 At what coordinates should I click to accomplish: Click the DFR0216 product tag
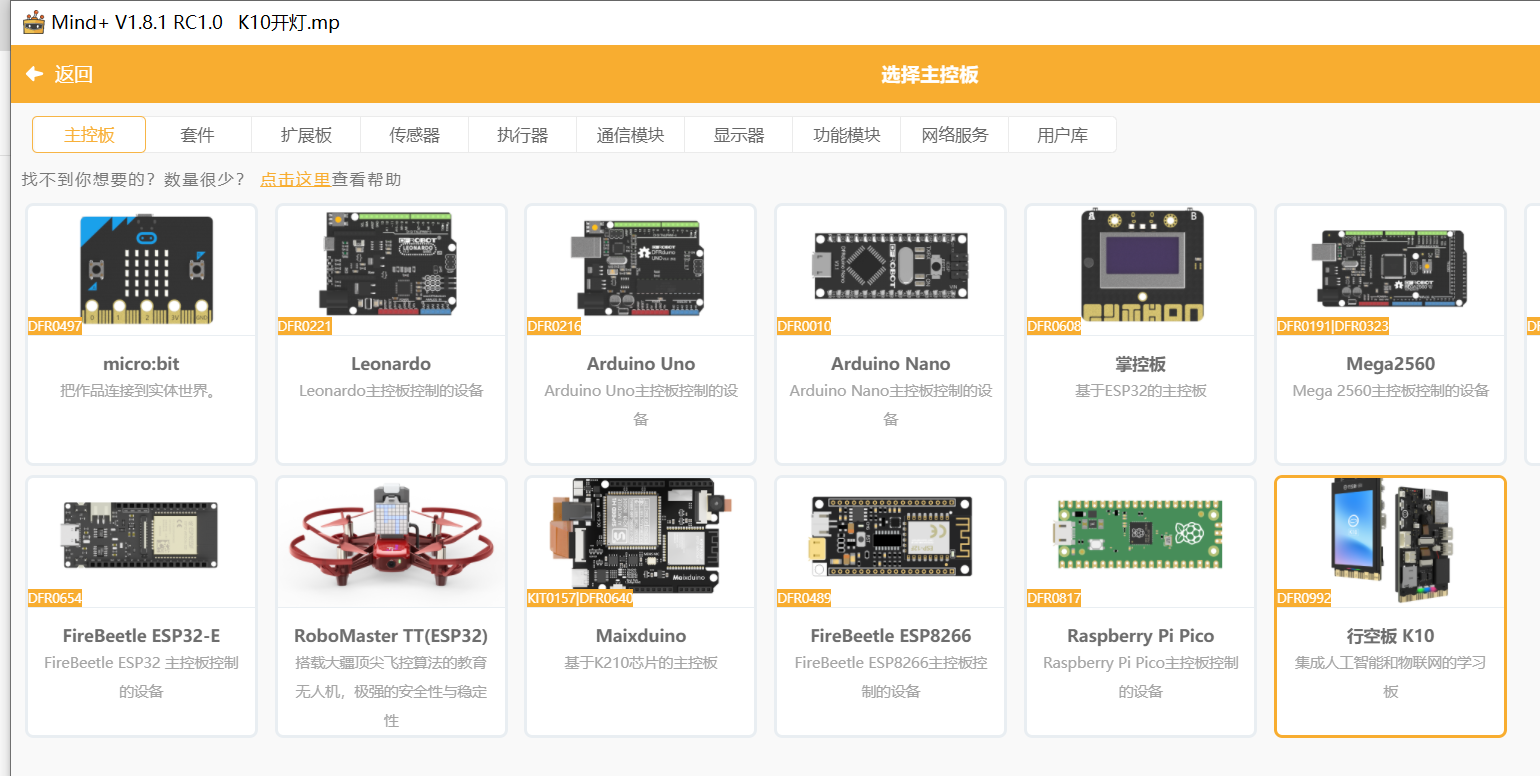(554, 326)
